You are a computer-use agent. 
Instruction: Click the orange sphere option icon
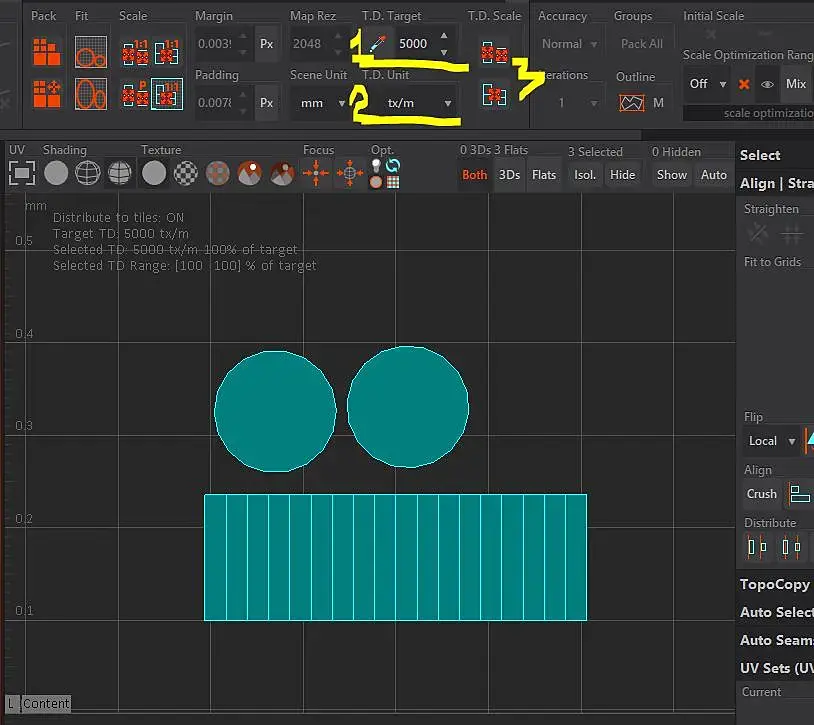tap(376, 182)
